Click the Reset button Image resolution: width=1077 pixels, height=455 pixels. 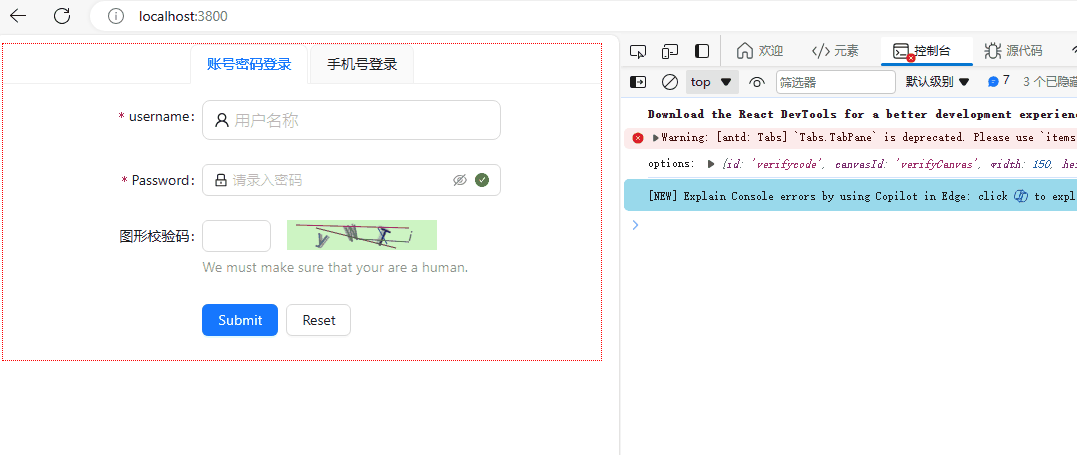point(319,320)
